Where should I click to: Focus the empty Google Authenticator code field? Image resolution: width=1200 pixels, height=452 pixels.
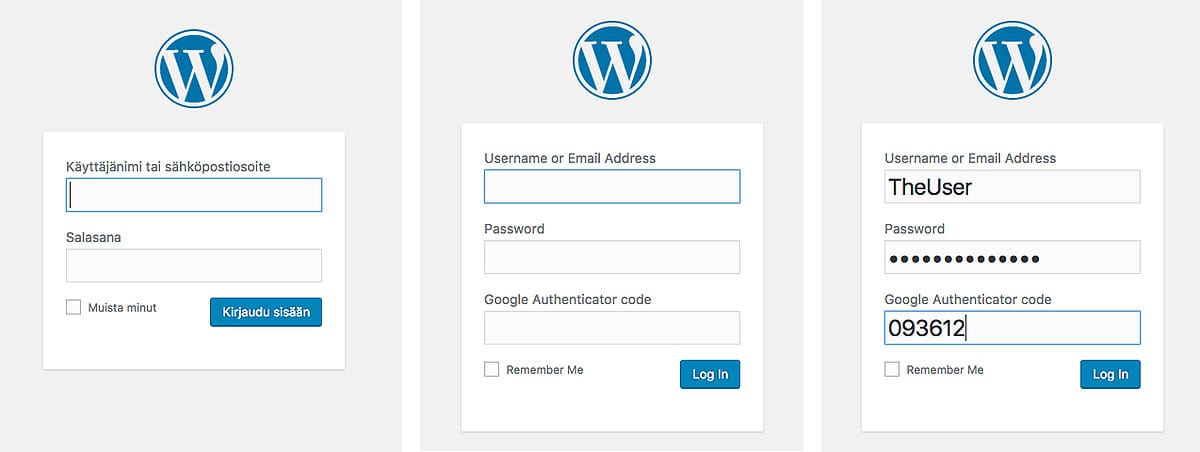pos(612,328)
